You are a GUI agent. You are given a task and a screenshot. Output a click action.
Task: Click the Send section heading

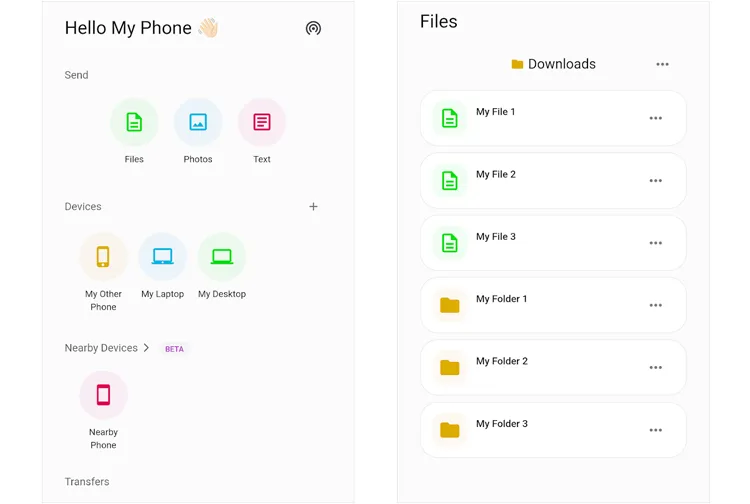(77, 75)
